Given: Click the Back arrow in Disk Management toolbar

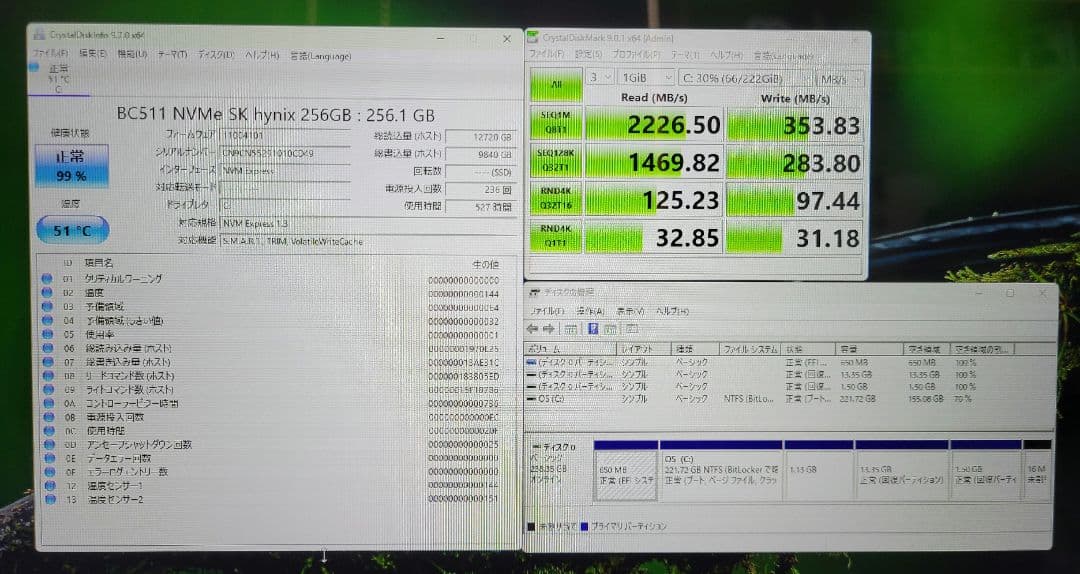Looking at the screenshot, I should [533, 329].
